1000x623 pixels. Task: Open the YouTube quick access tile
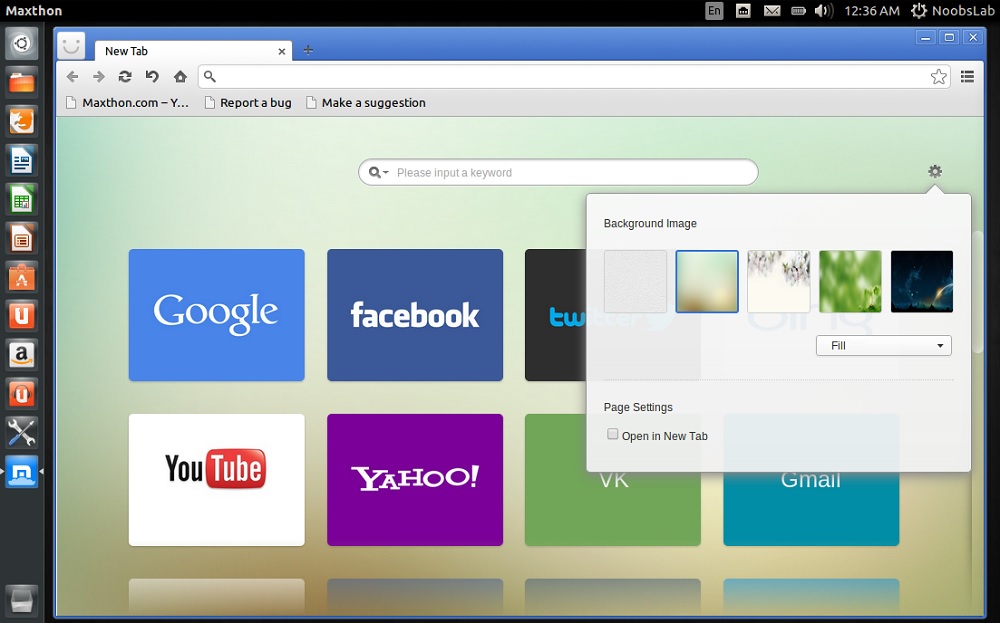tap(217, 480)
